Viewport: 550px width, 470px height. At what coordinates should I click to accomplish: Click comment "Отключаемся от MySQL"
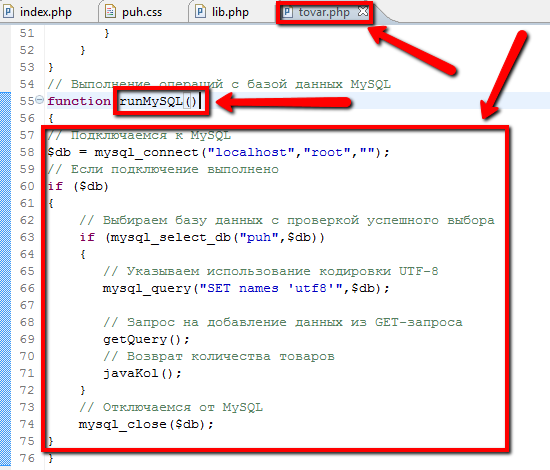pyautogui.click(x=171, y=407)
